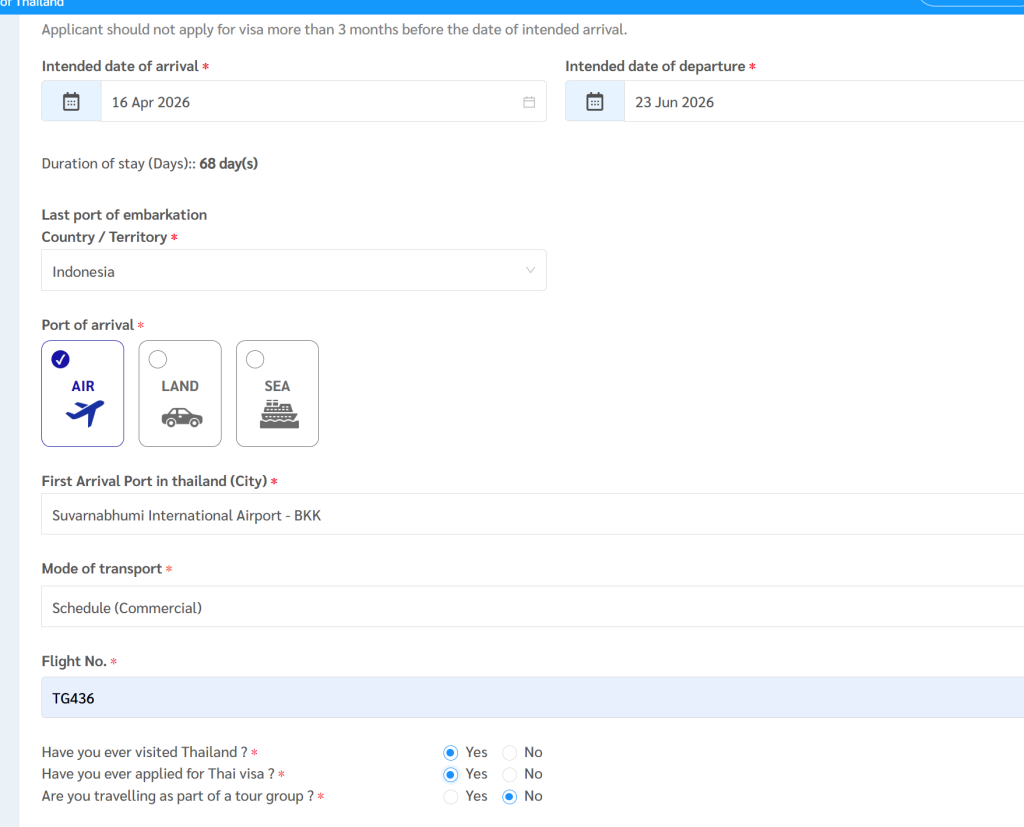Select No for applied for Thai visa
Viewport: 1024px width, 827px height.
click(510, 774)
